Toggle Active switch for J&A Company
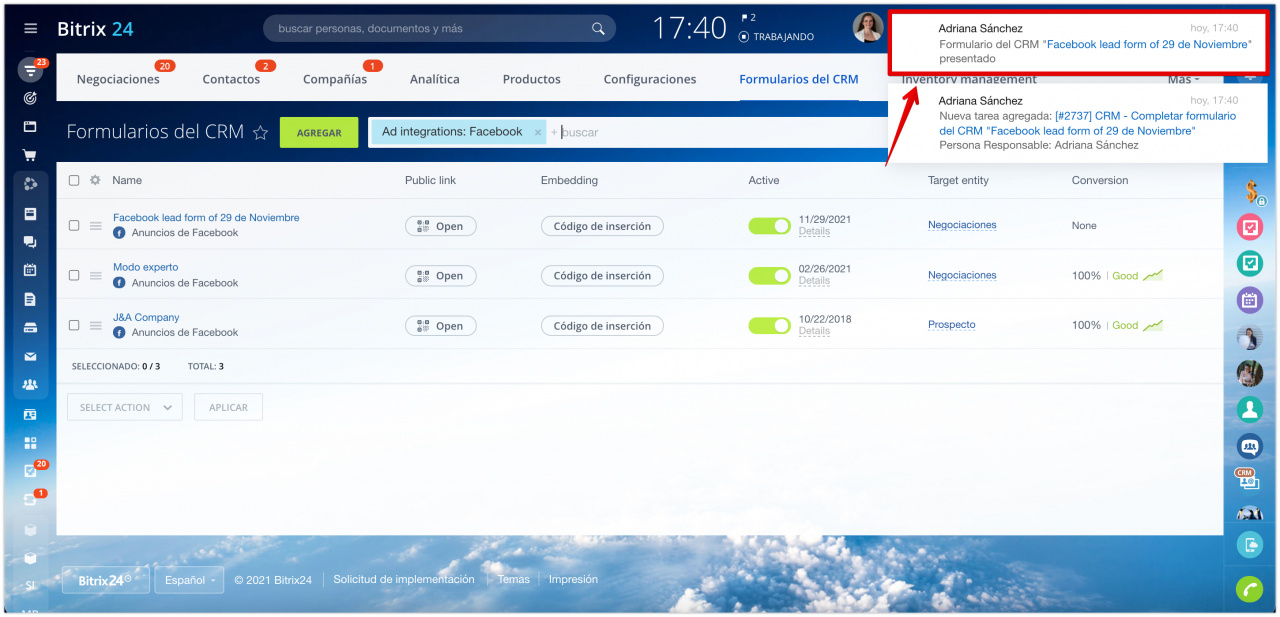 [x=769, y=326]
